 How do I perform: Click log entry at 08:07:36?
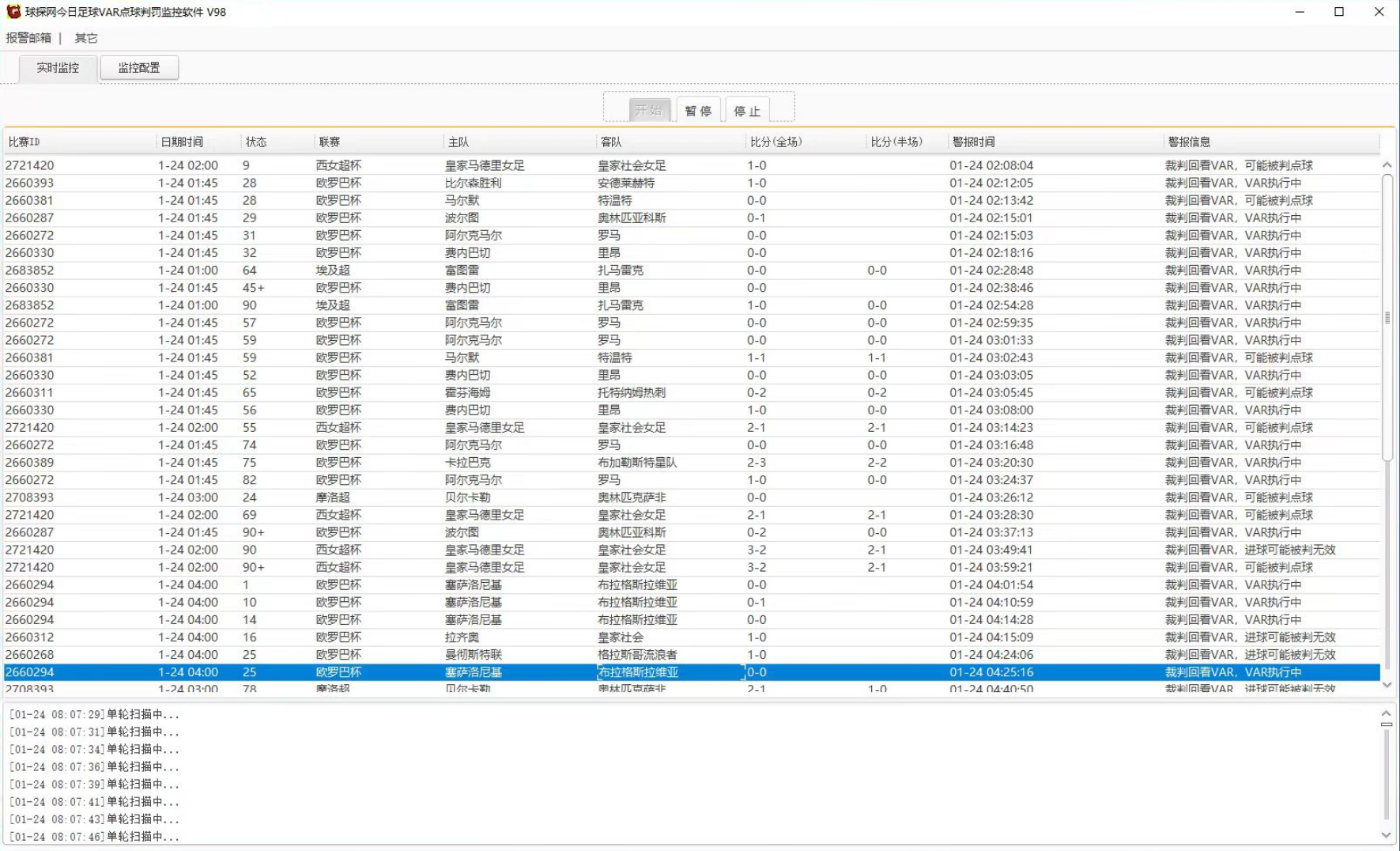point(94,766)
